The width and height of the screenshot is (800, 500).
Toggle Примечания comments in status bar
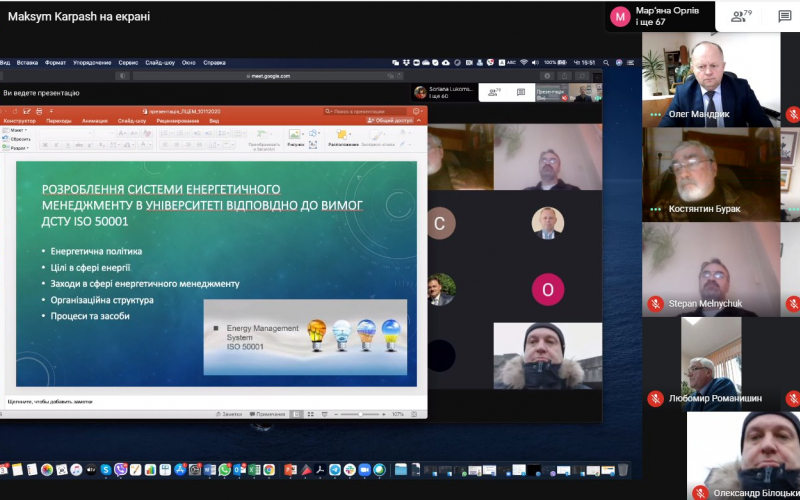pyautogui.click(x=267, y=414)
